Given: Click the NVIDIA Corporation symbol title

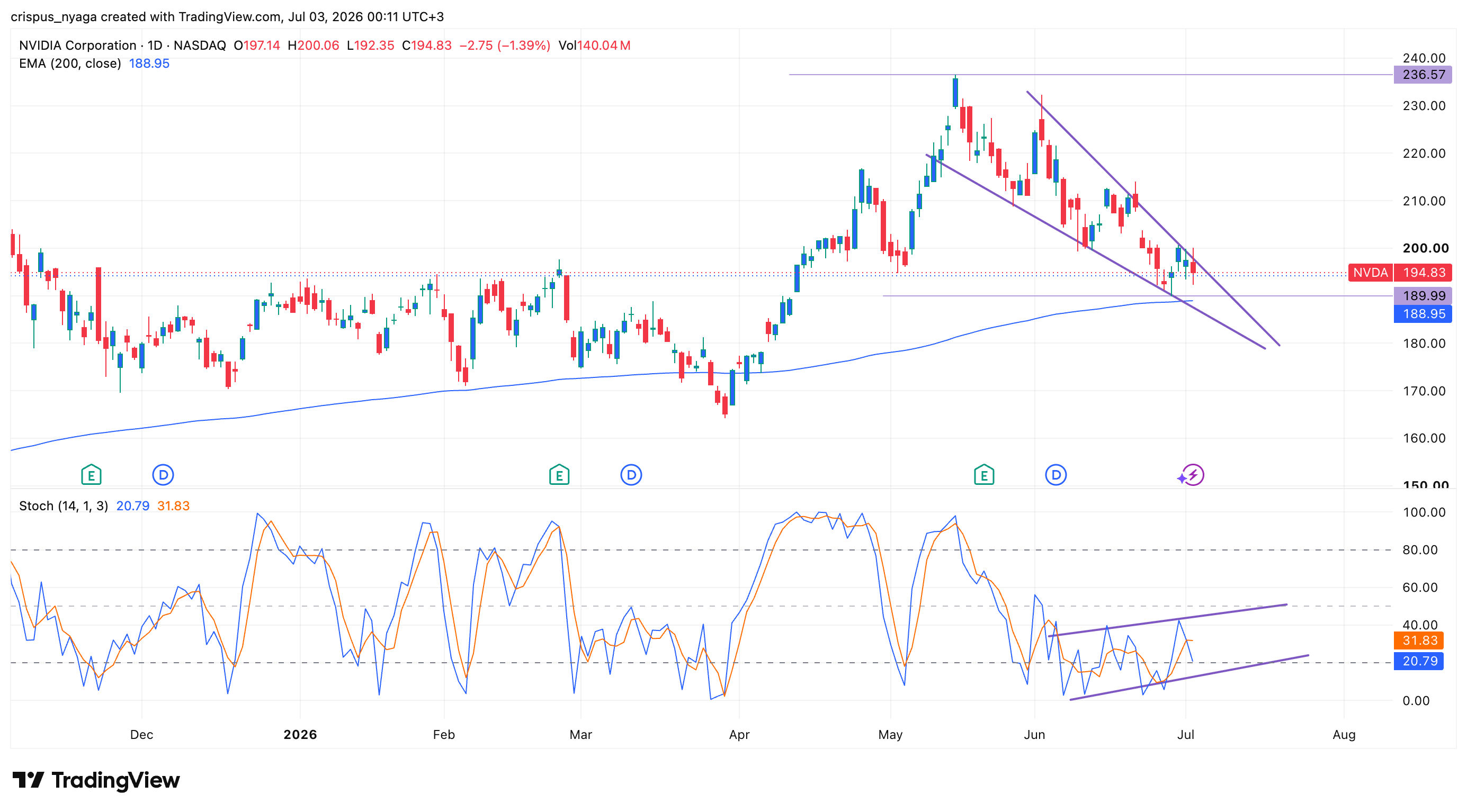Looking at the screenshot, I should pyautogui.click(x=77, y=45).
